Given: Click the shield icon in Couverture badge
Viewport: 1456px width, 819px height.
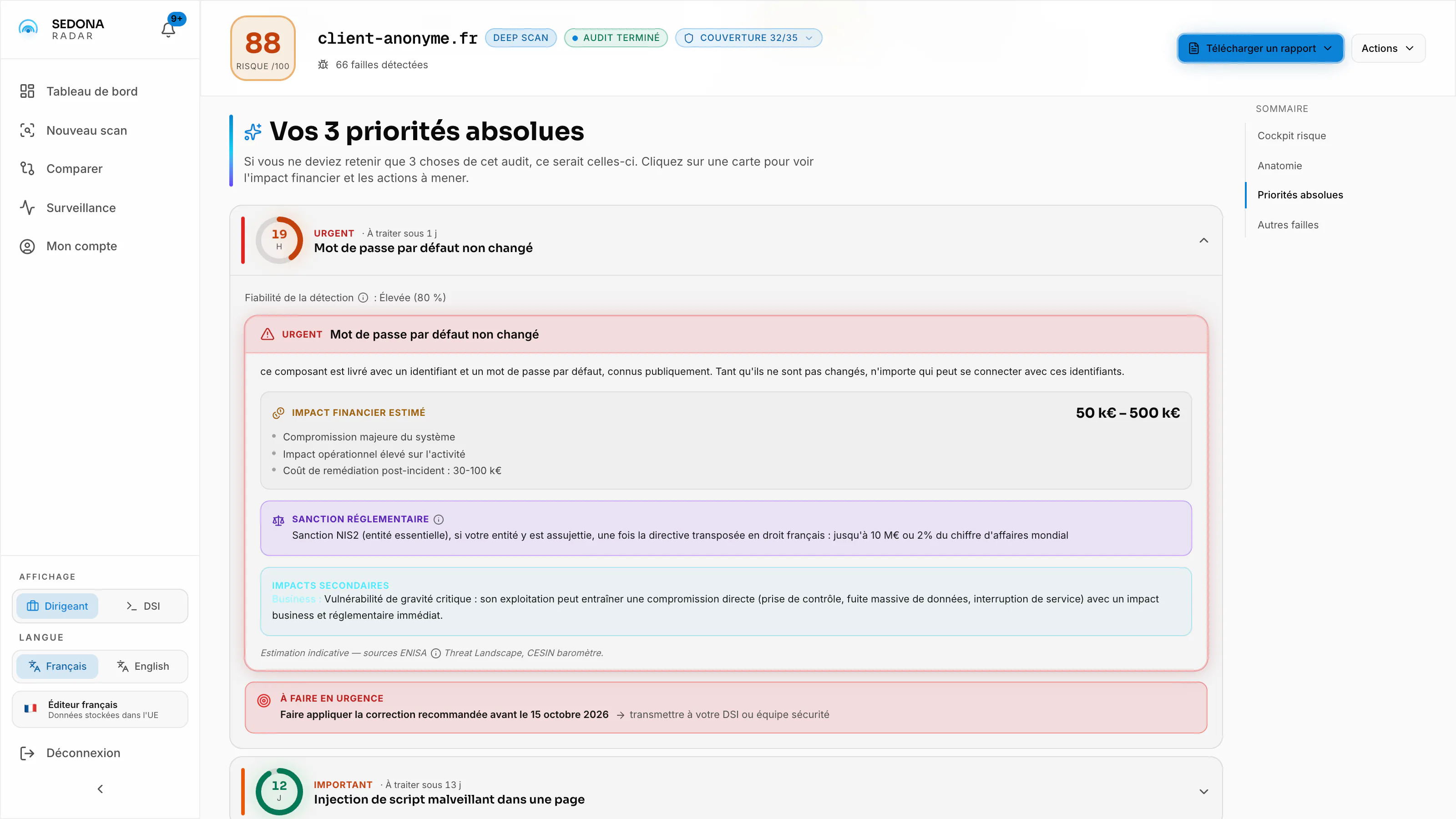Looking at the screenshot, I should tap(688, 38).
